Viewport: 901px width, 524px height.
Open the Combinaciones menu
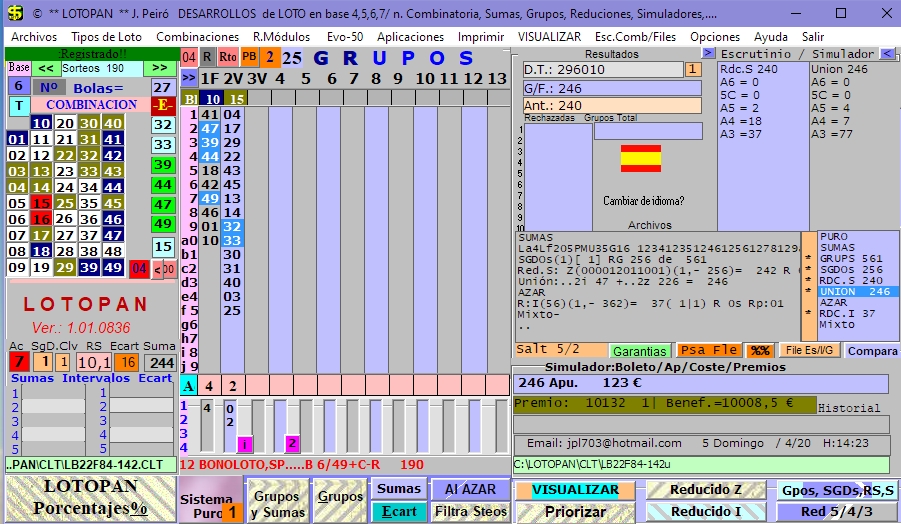coord(197,37)
